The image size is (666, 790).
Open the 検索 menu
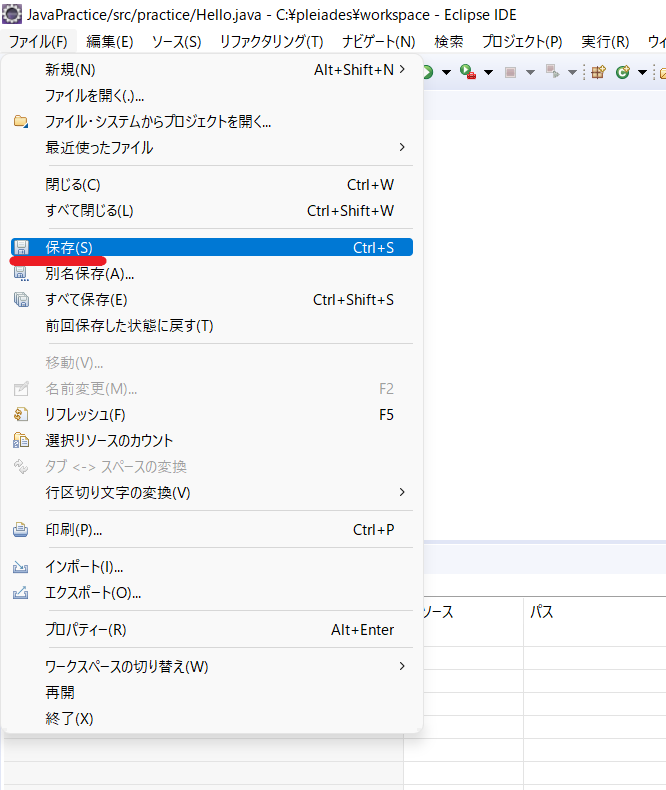pos(449,41)
